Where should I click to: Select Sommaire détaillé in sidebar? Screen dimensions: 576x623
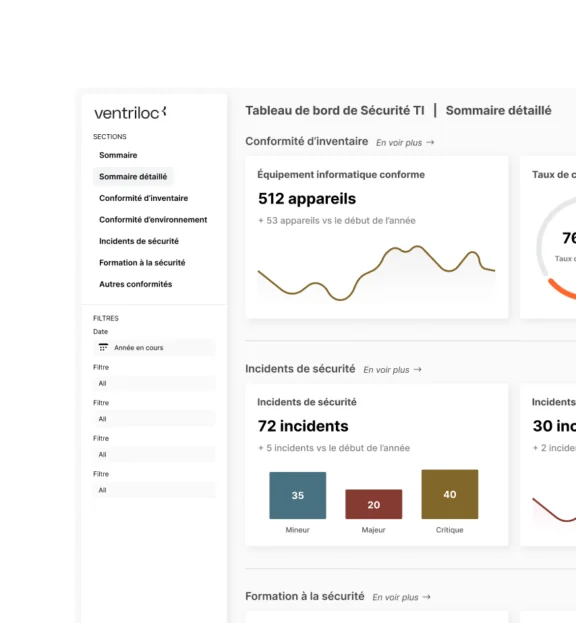click(x=133, y=176)
